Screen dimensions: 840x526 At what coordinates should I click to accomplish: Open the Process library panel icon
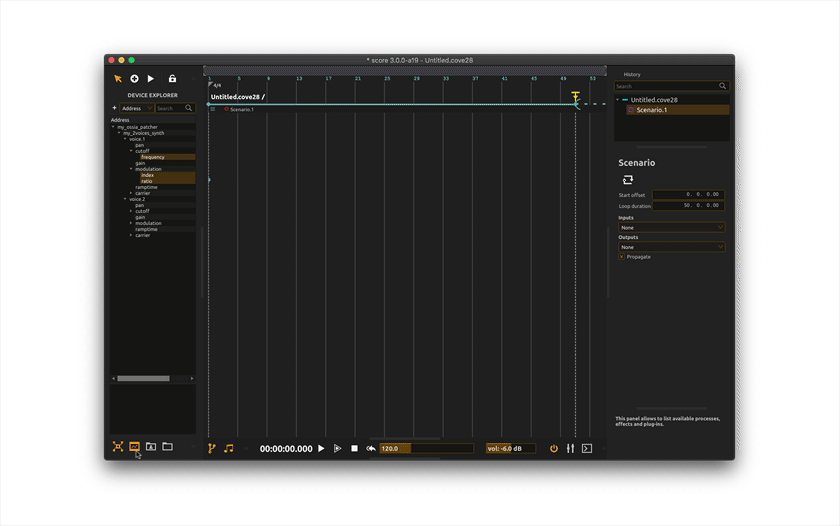tap(134, 447)
